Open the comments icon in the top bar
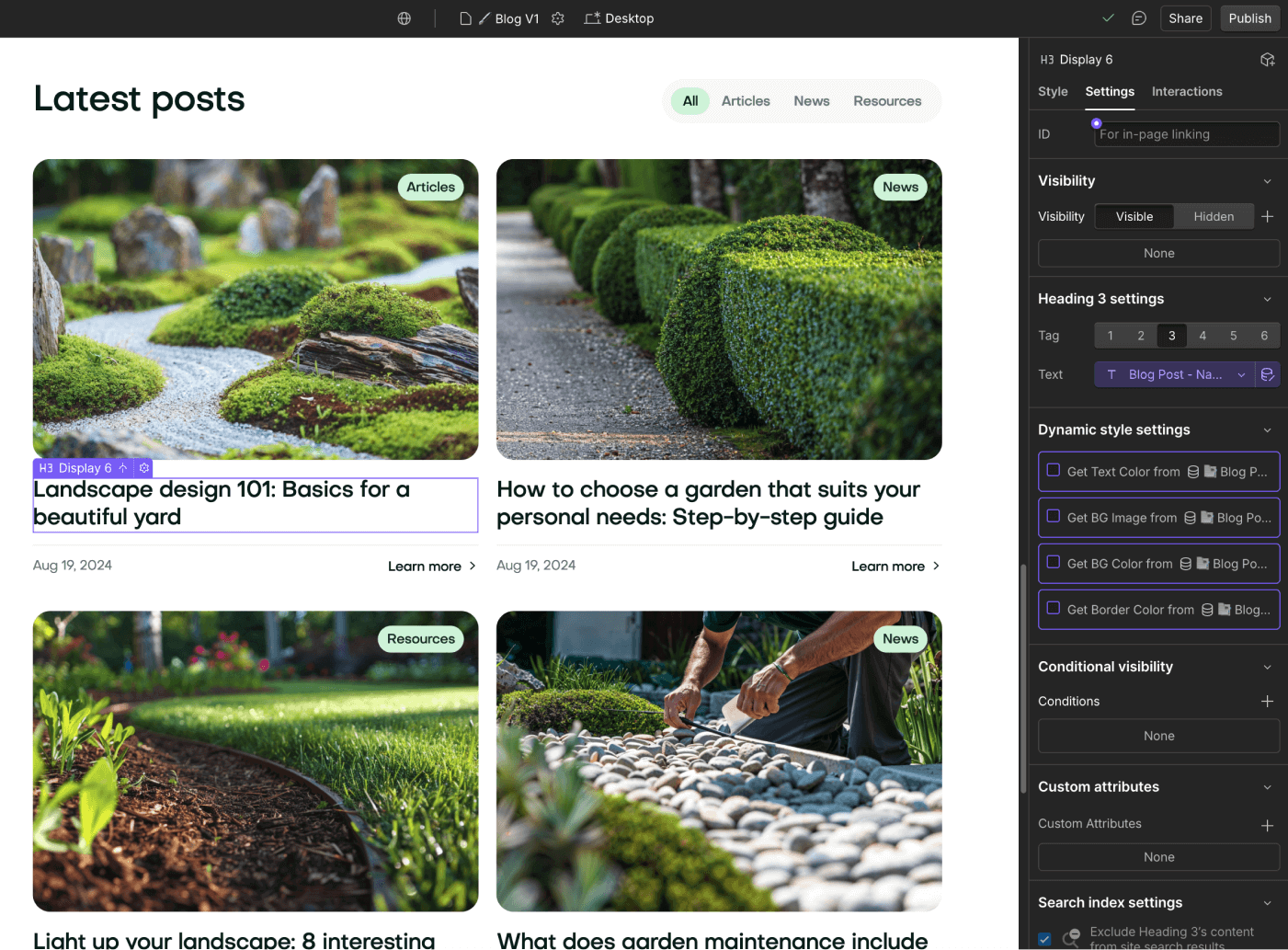Viewport: 1288px width, 950px height. click(1139, 17)
